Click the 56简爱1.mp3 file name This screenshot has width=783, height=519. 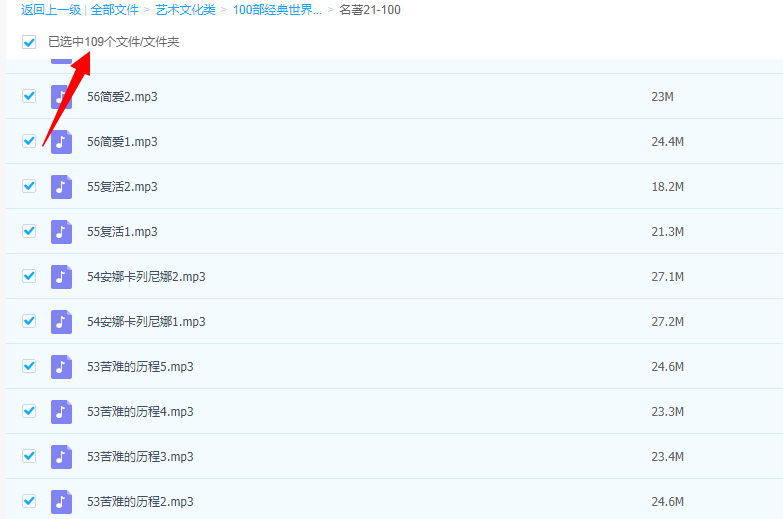click(x=122, y=142)
